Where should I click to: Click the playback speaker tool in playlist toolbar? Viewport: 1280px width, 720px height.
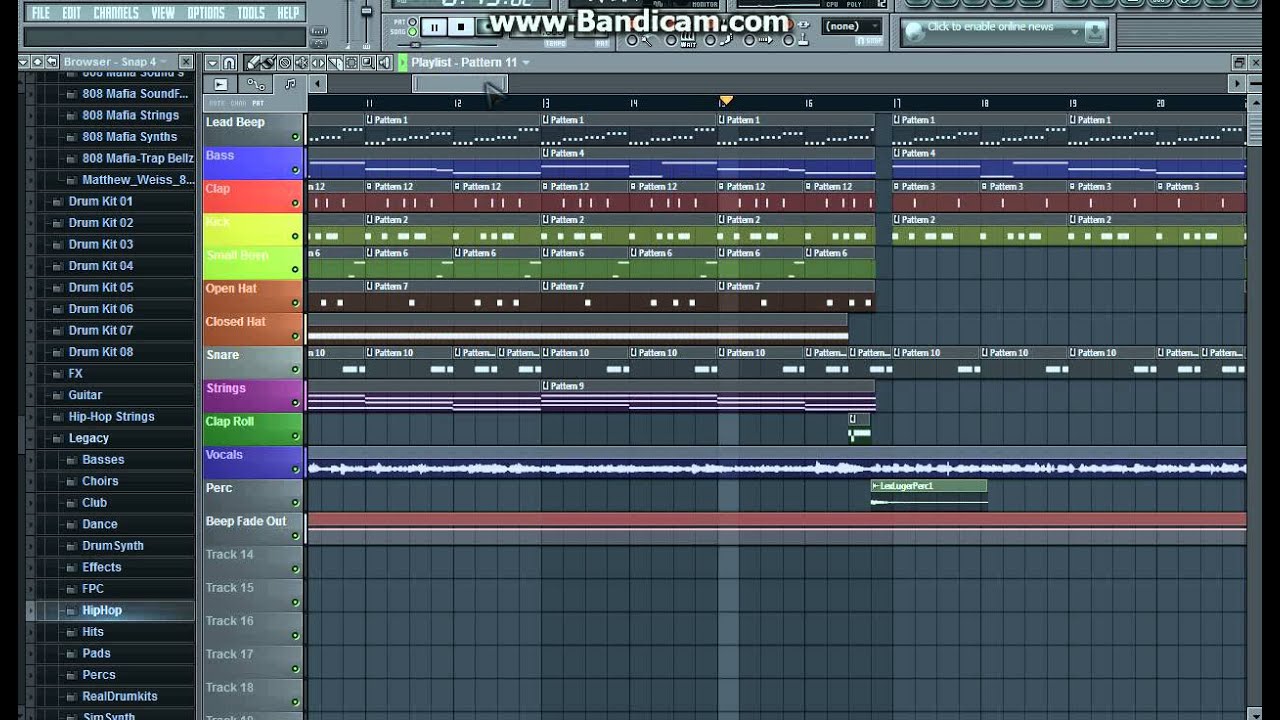pyautogui.click(x=384, y=63)
